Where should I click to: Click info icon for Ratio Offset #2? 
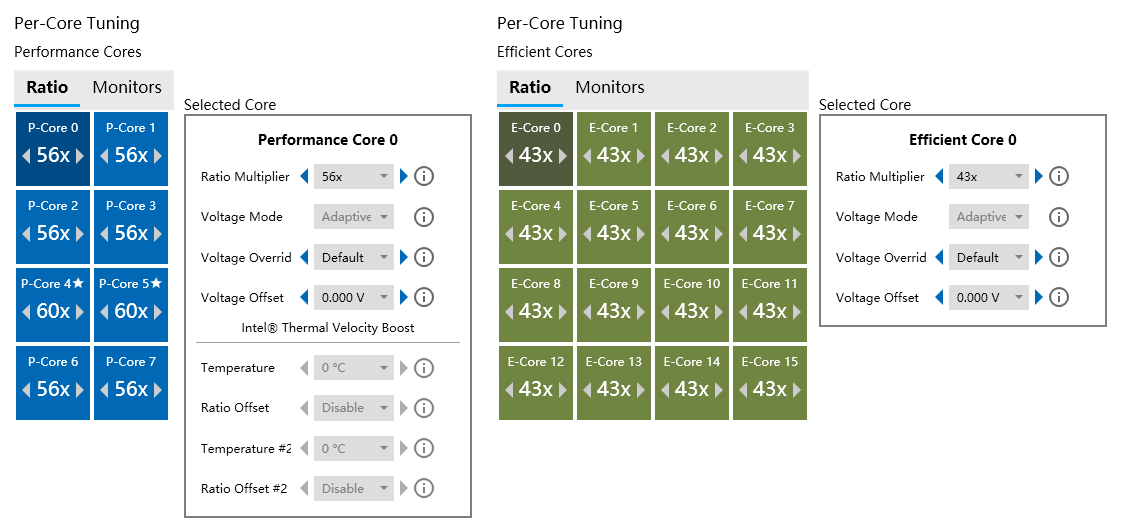[x=423, y=489]
